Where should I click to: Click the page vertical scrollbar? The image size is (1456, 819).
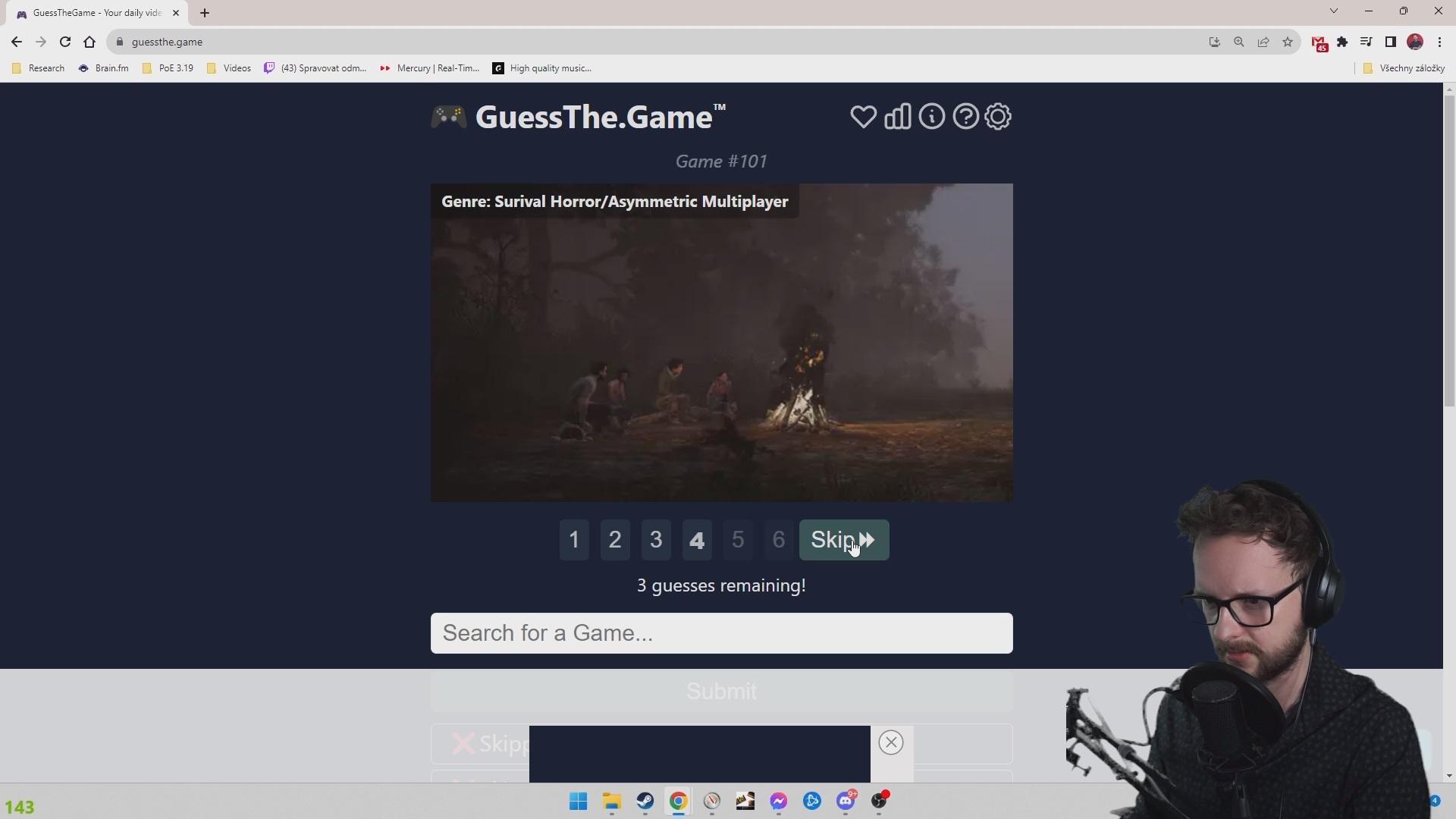click(x=1449, y=250)
